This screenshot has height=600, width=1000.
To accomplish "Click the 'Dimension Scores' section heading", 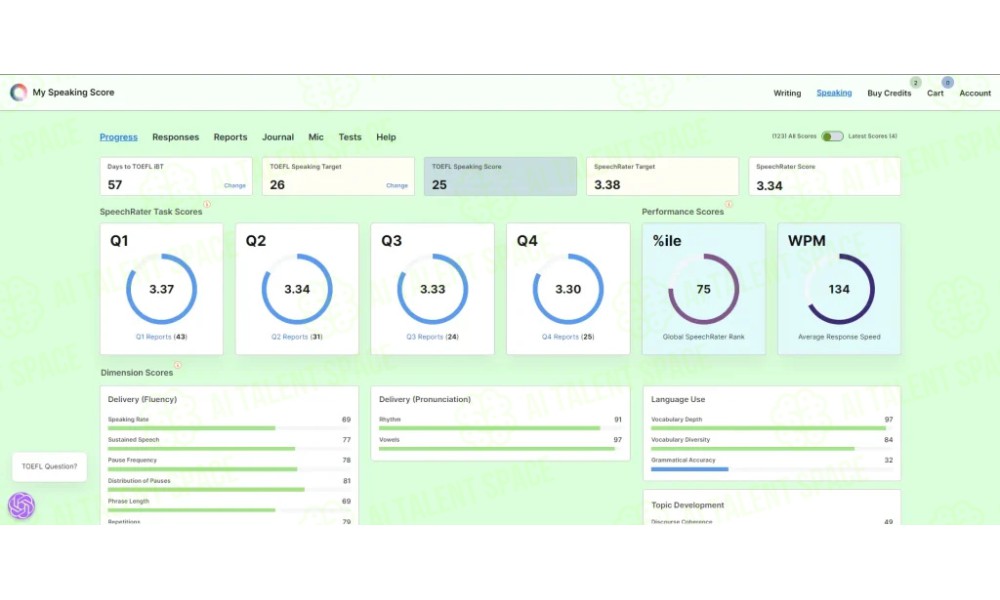I will (136, 373).
